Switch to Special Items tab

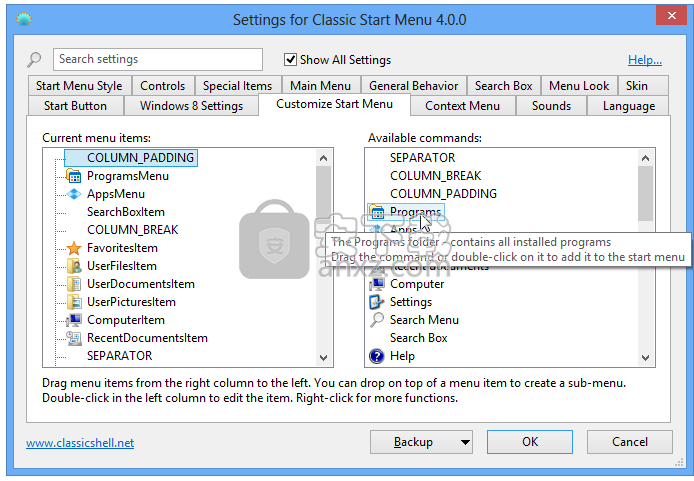[x=237, y=86]
